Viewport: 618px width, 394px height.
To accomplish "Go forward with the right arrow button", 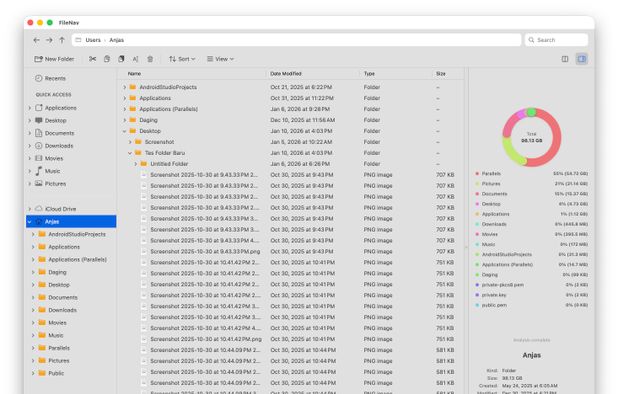I will point(49,40).
